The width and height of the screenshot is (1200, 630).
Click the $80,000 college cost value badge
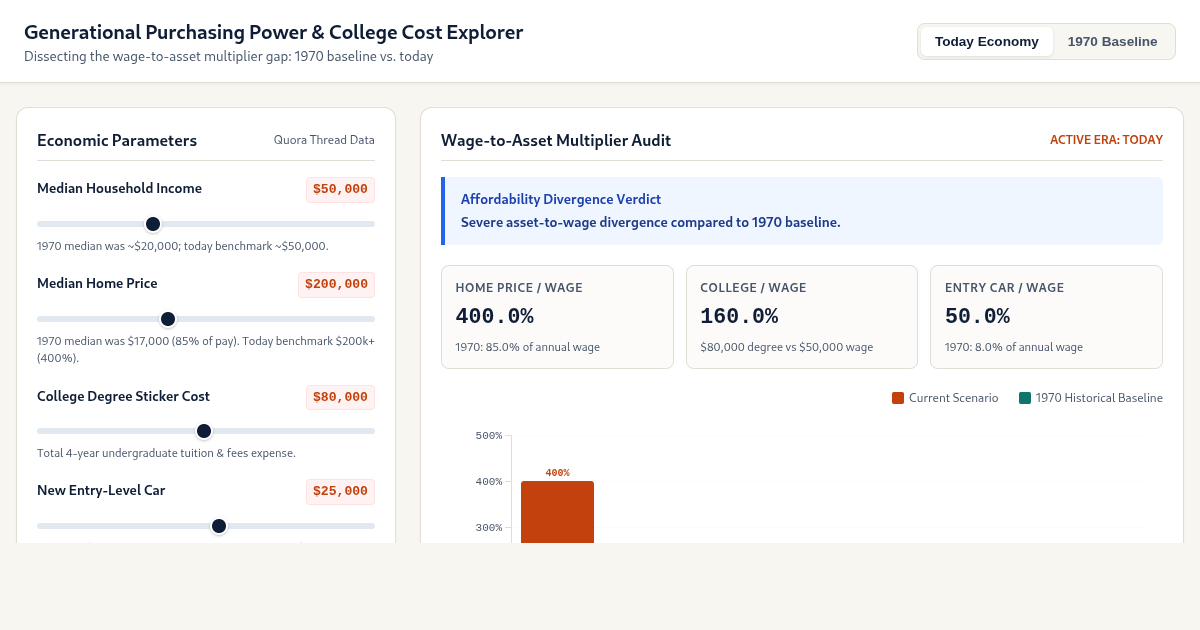tap(340, 397)
